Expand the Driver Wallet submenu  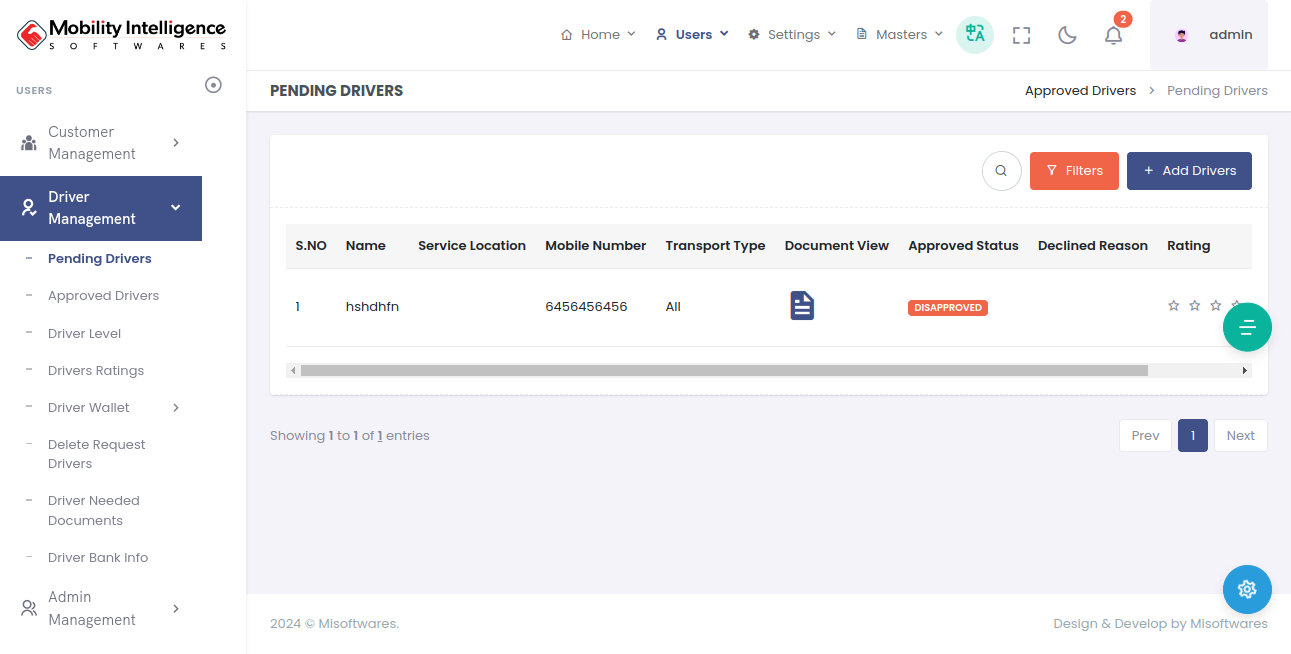click(x=103, y=407)
